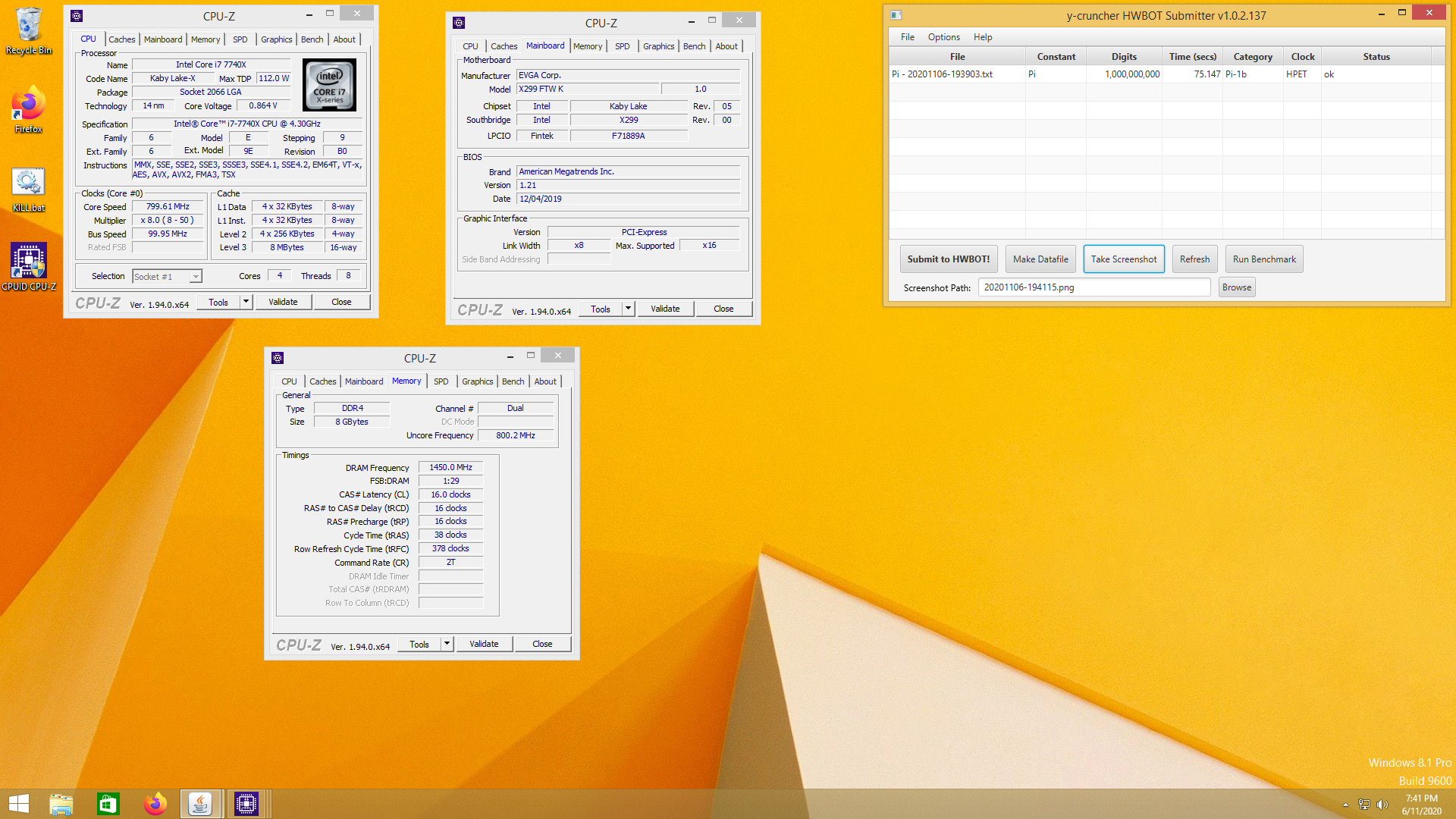The height and width of the screenshot is (819, 1456).
Task: Open Memory tab in Mainboard window
Action: pyautogui.click(x=587, y=46)
